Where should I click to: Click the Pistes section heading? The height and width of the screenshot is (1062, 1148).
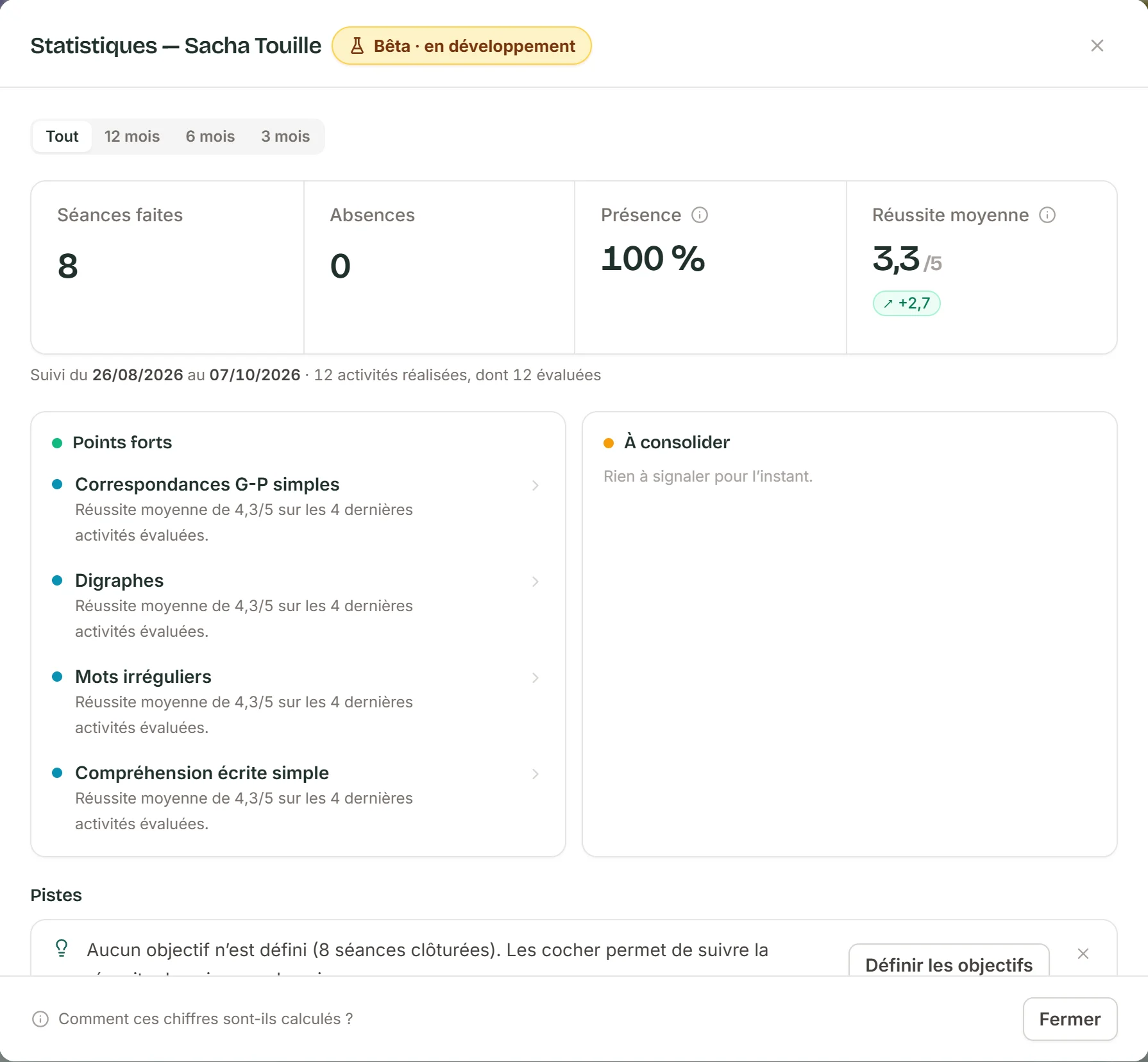click(56, 895)
